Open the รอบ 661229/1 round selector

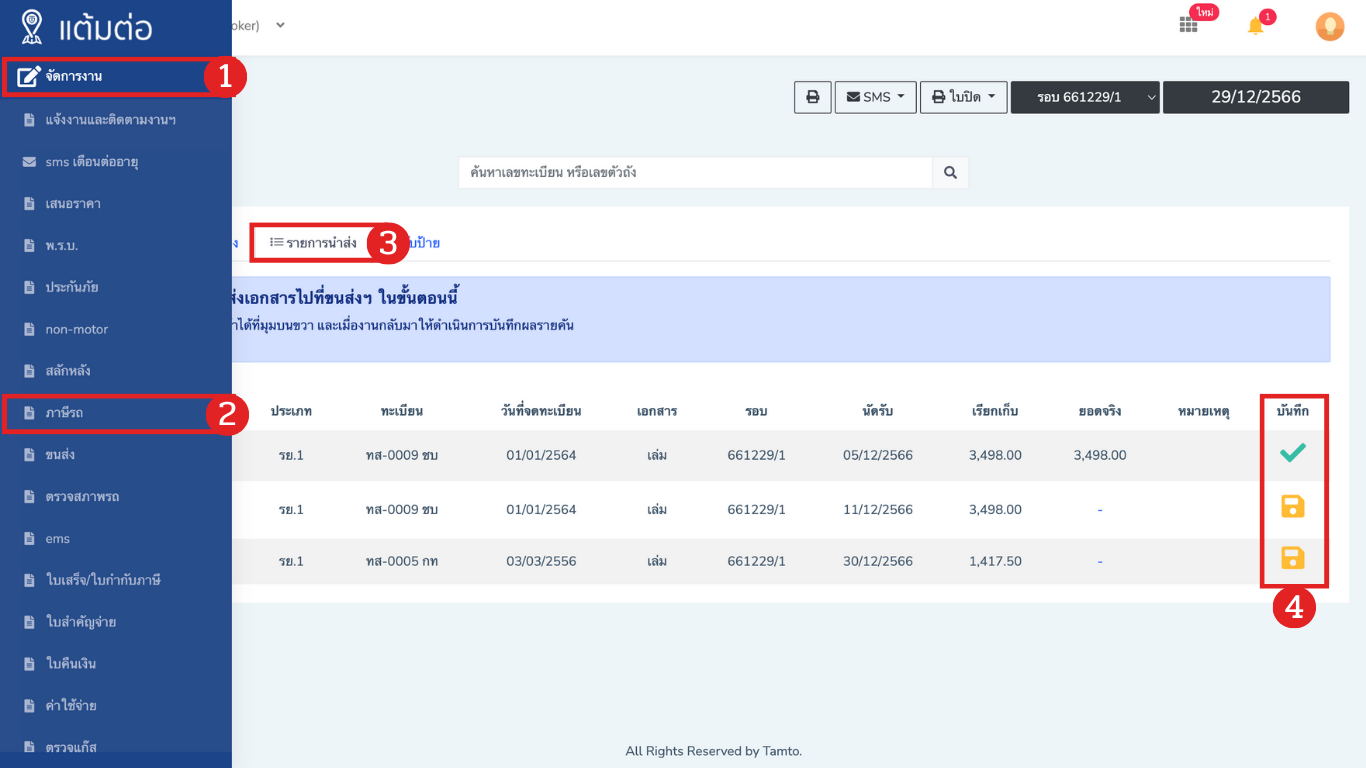click(x=1085, y=97)
